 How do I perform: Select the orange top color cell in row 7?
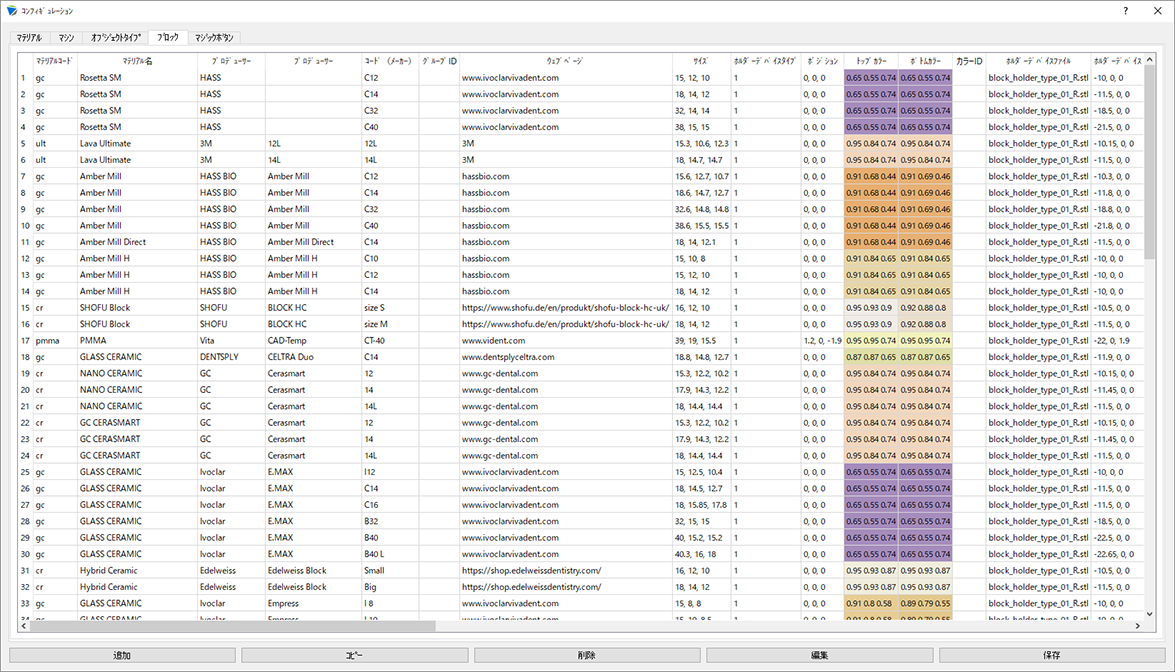point(871,177)
